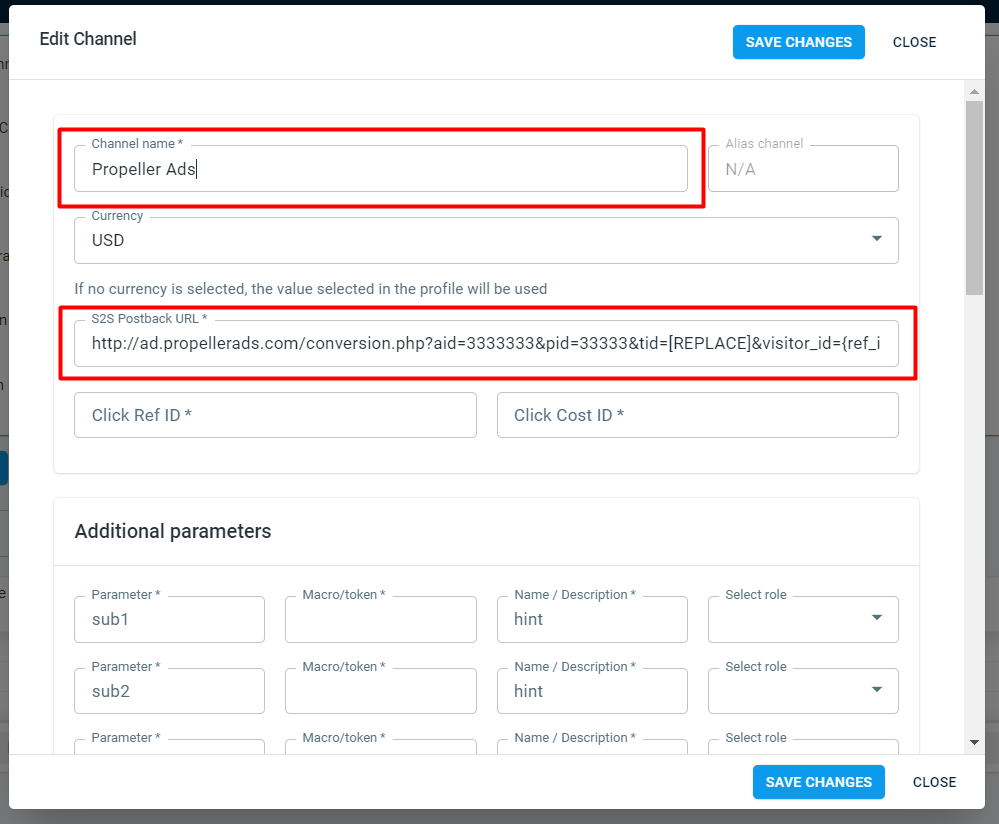Click the Alias channel field
The height and width of the screenshot is (824, 999).
pos(803,169)
